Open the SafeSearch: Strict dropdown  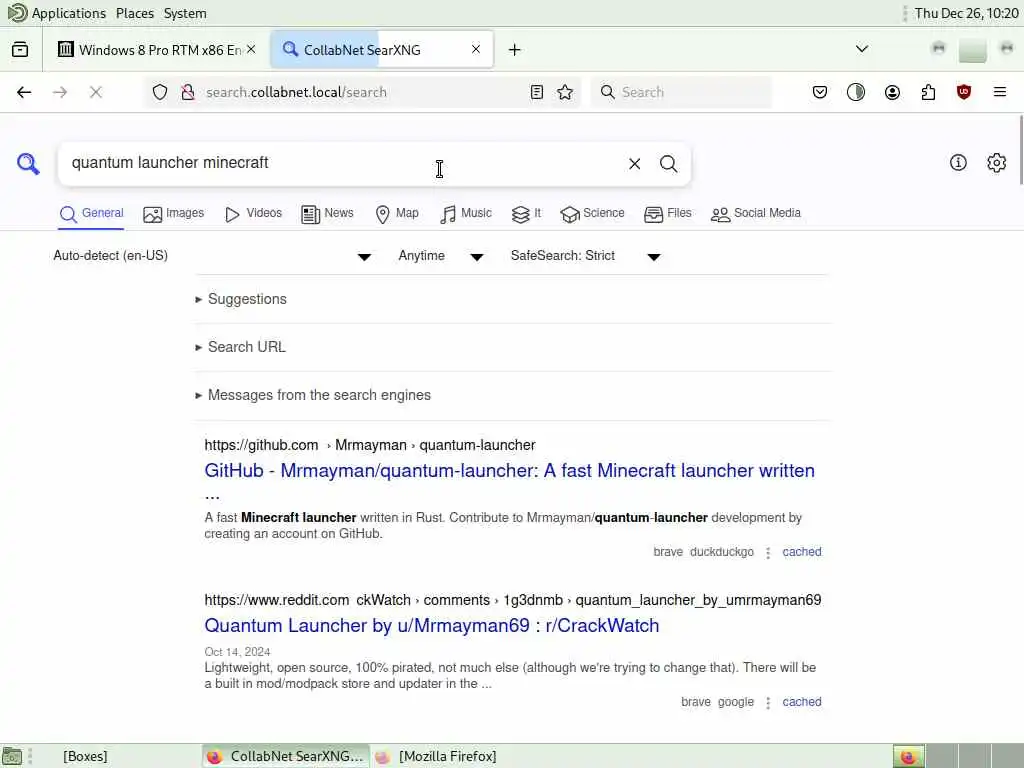tap(586, 256)
